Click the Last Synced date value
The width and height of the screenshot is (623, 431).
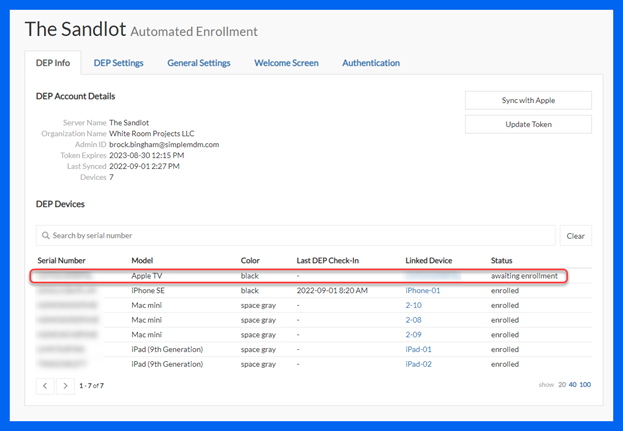pos(144,166)
